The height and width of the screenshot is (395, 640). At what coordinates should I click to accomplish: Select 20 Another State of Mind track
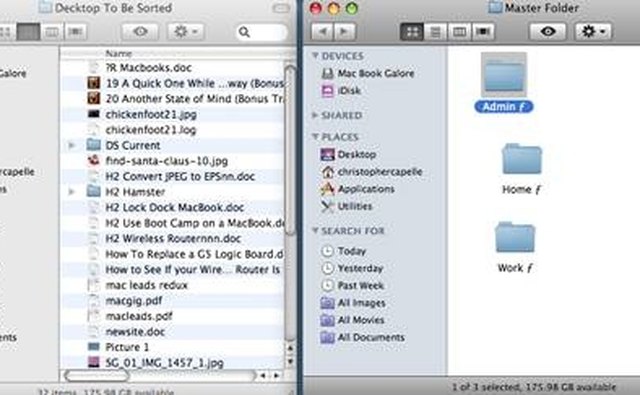click(185, 99)
